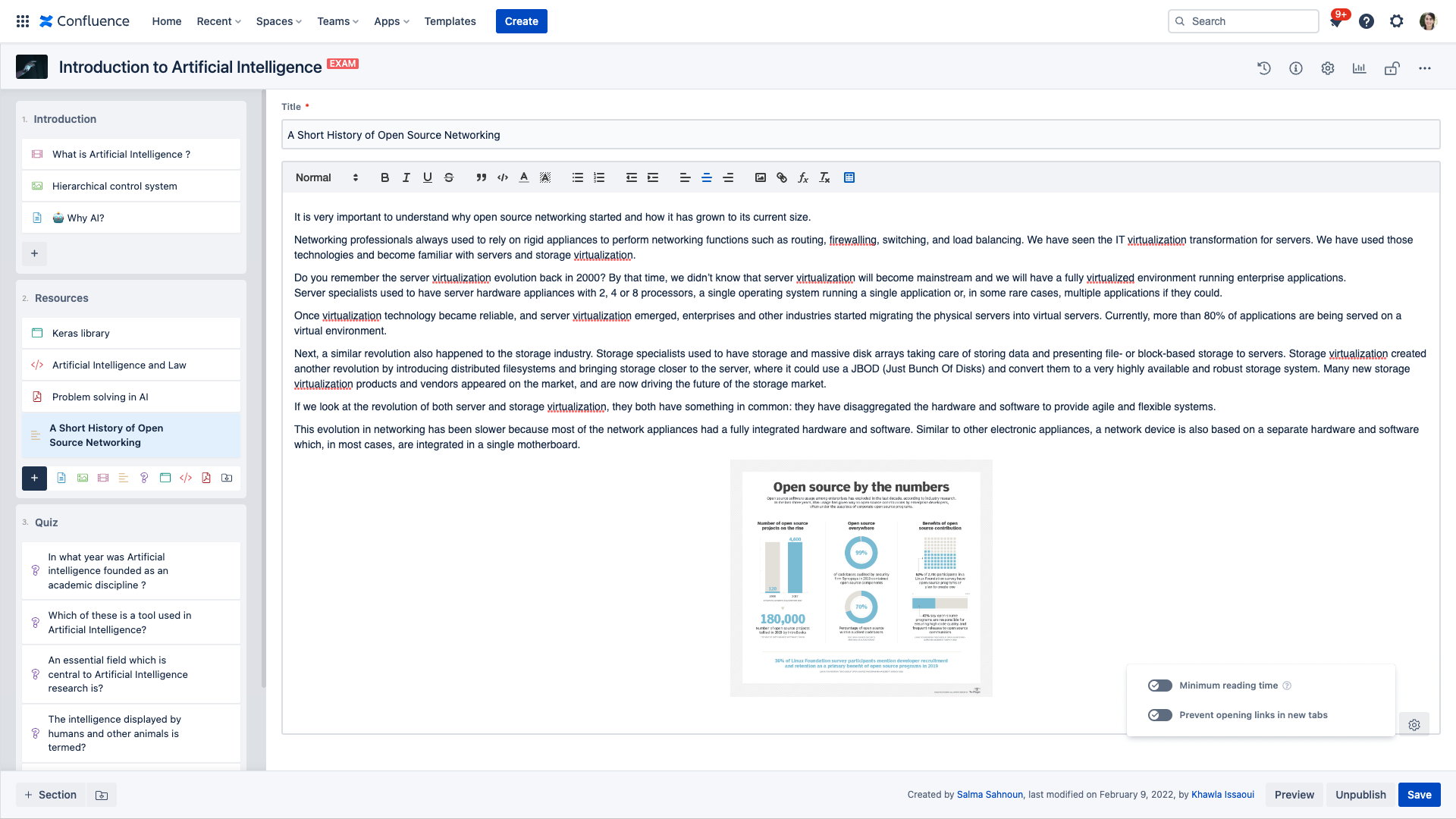Add a video lesson to Resources
The image size is (1456, 819).
click(x=103, y=478)
